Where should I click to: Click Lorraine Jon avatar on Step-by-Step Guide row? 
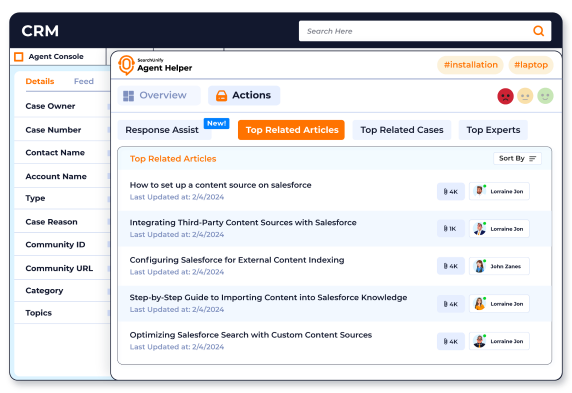pyautogui.click(x=479, y=304)
